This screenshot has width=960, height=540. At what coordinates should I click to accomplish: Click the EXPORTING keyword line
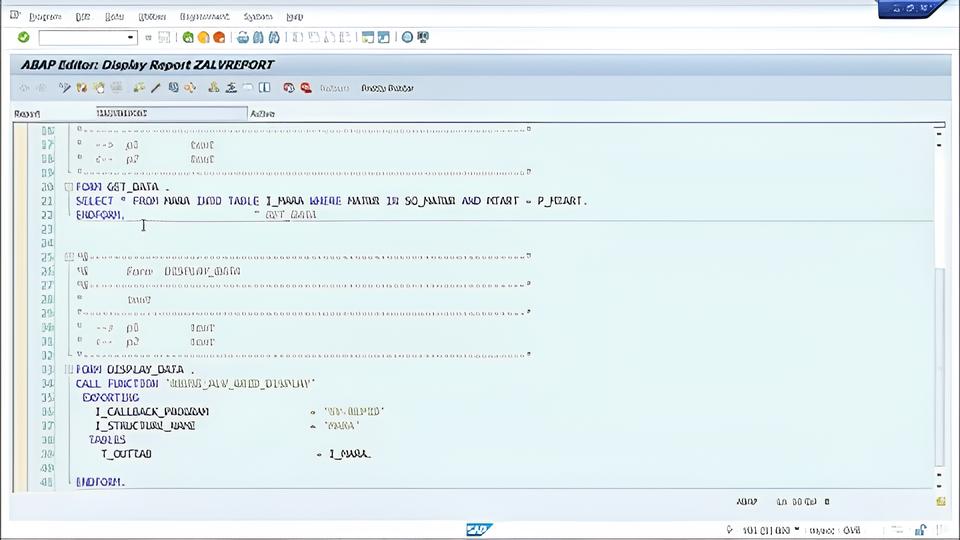[111, 397]
